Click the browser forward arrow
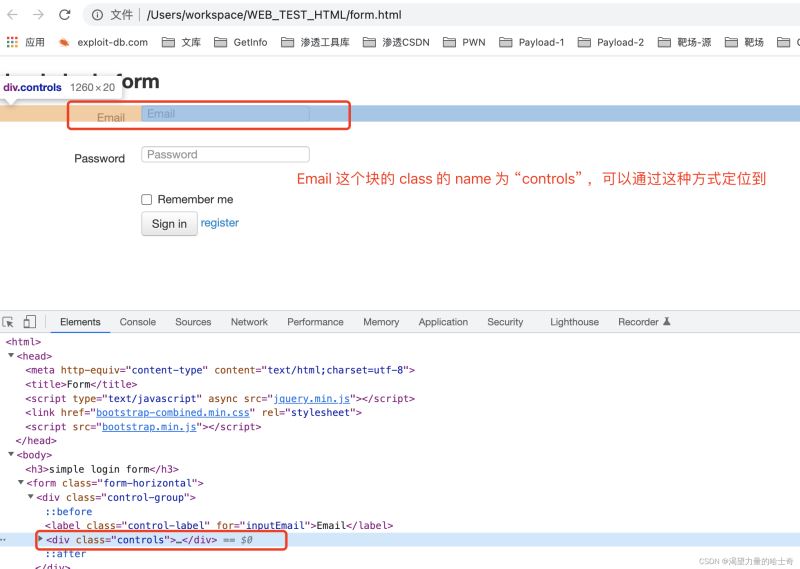The height and width of the screenshot is (569, 800). pyautogui.click(x=38, y=15)
